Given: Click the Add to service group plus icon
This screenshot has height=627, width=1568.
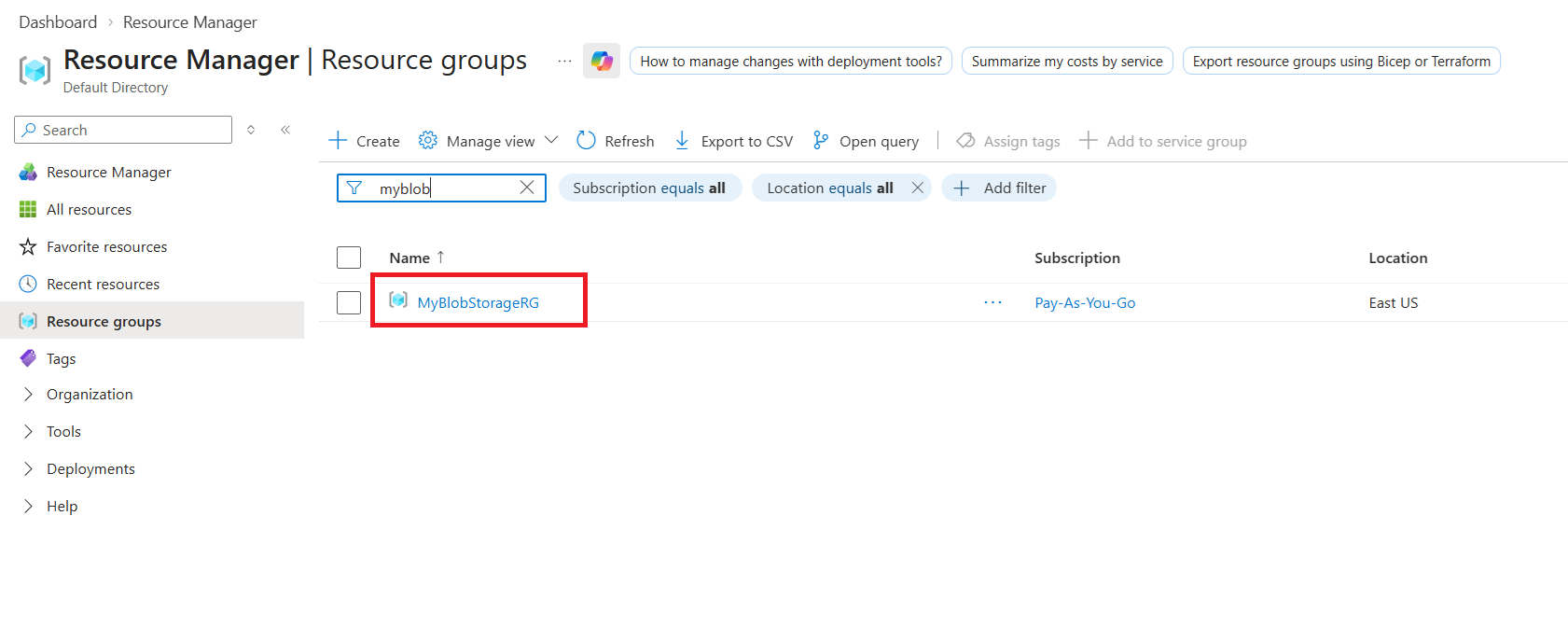Looking at the screenshot, I should pos(1088,140).
